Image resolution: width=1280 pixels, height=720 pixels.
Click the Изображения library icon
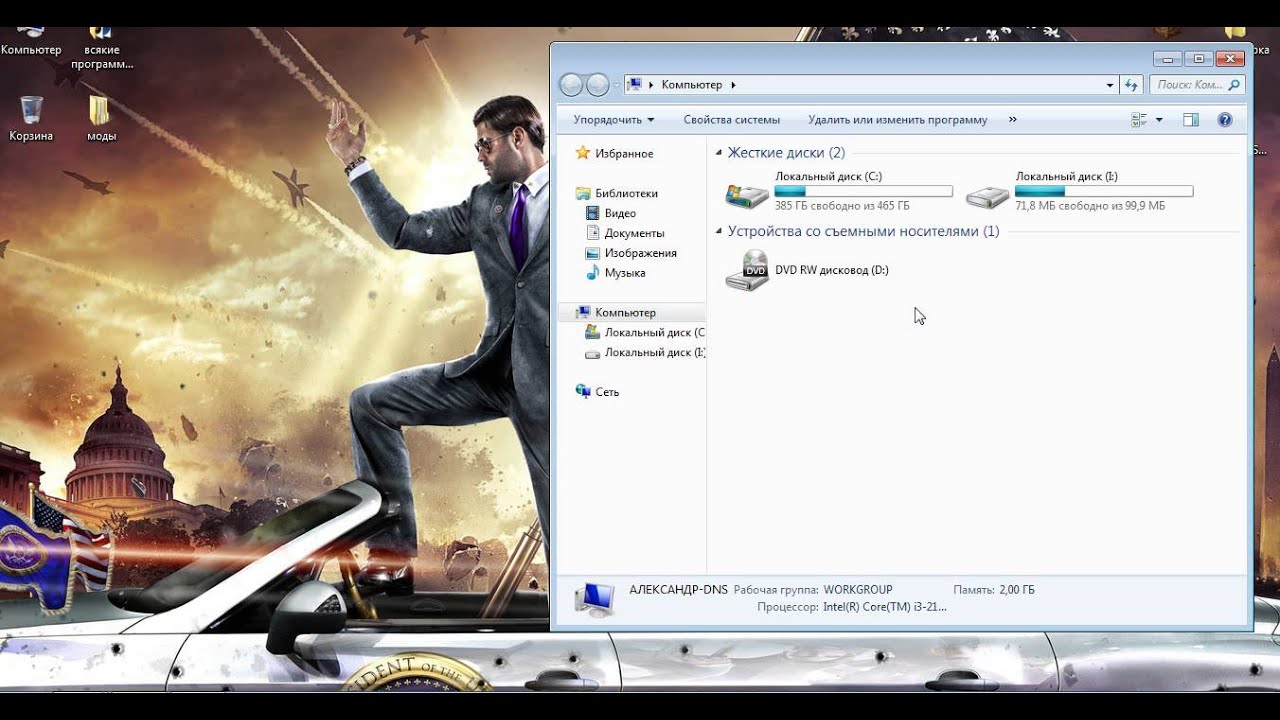click(593, 253)
